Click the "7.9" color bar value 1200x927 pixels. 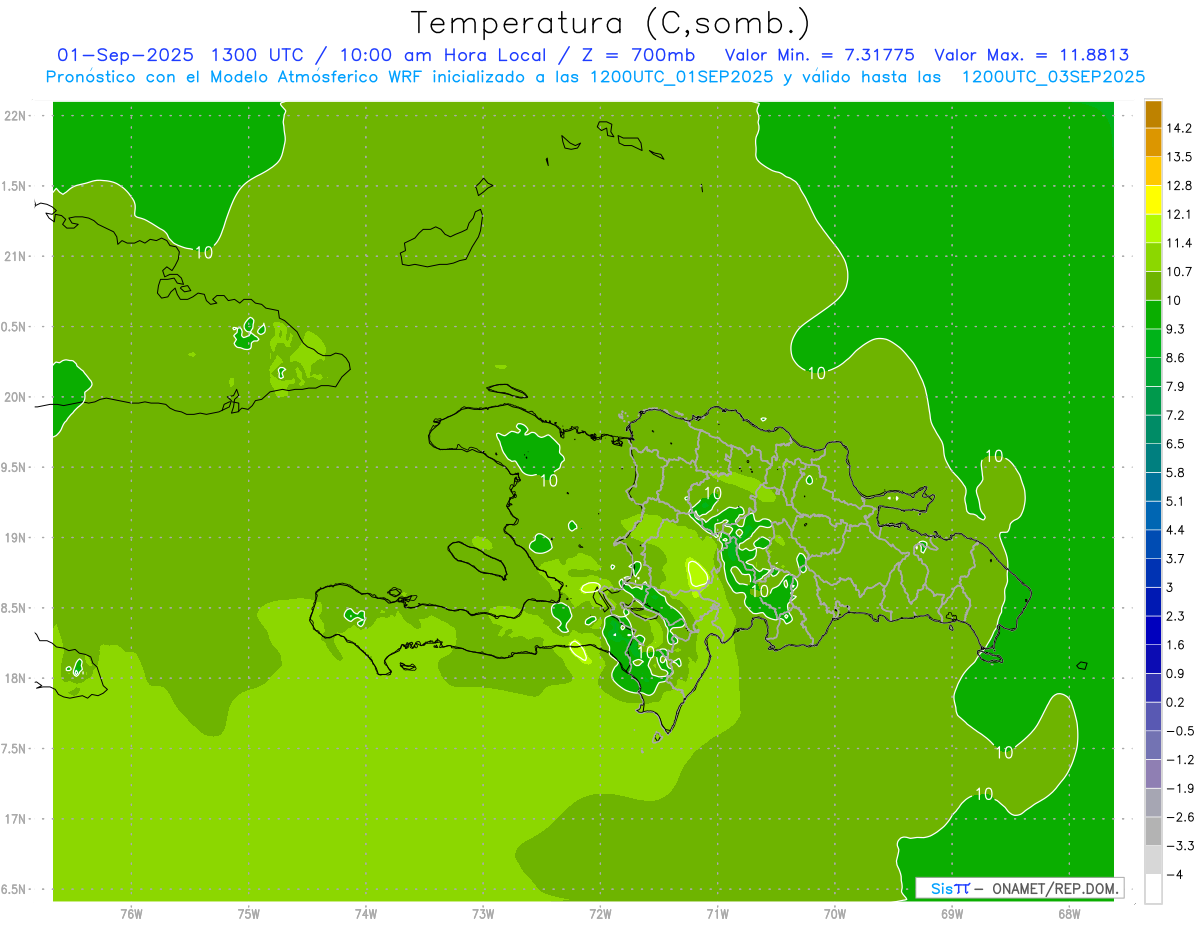pyautogui.click(x=1176, y=386)
